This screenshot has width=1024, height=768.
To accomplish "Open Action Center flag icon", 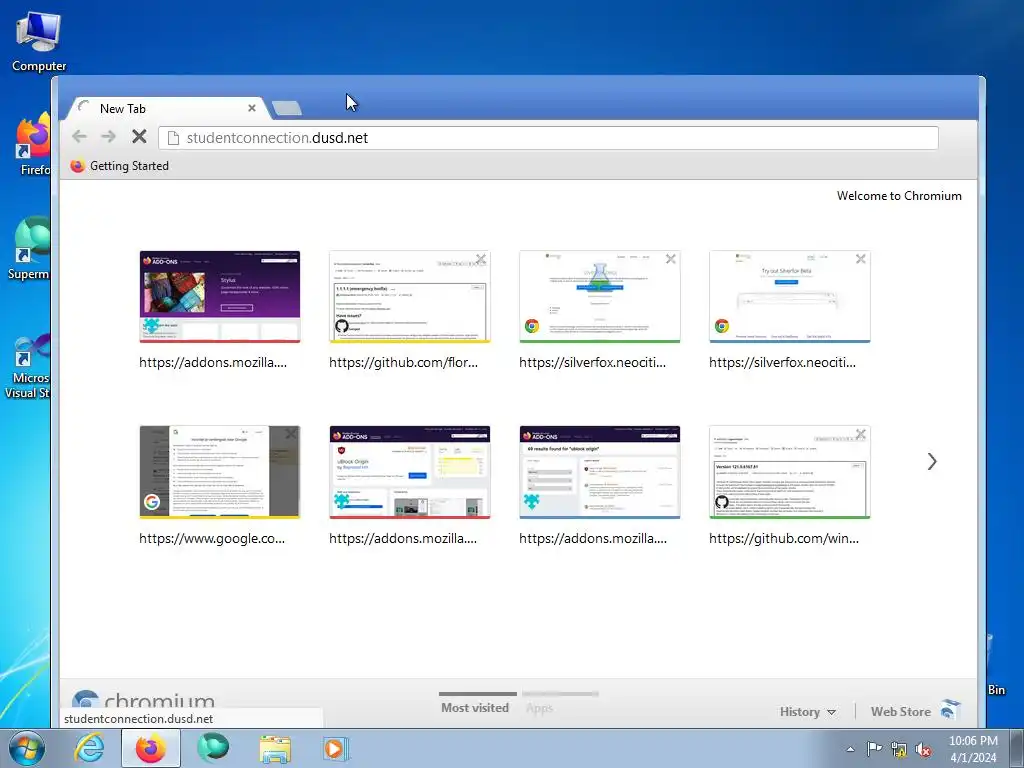I will pos(874,749).
